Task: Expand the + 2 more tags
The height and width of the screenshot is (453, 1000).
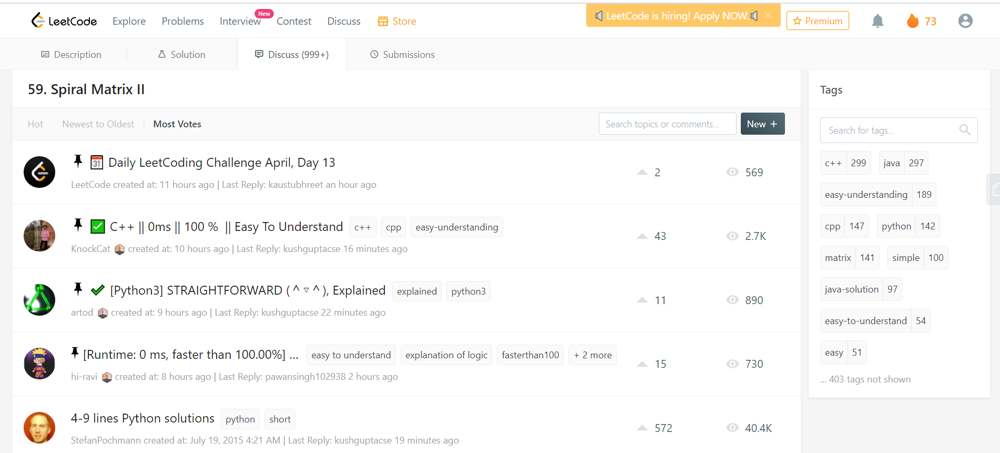Action: (592, 355)
